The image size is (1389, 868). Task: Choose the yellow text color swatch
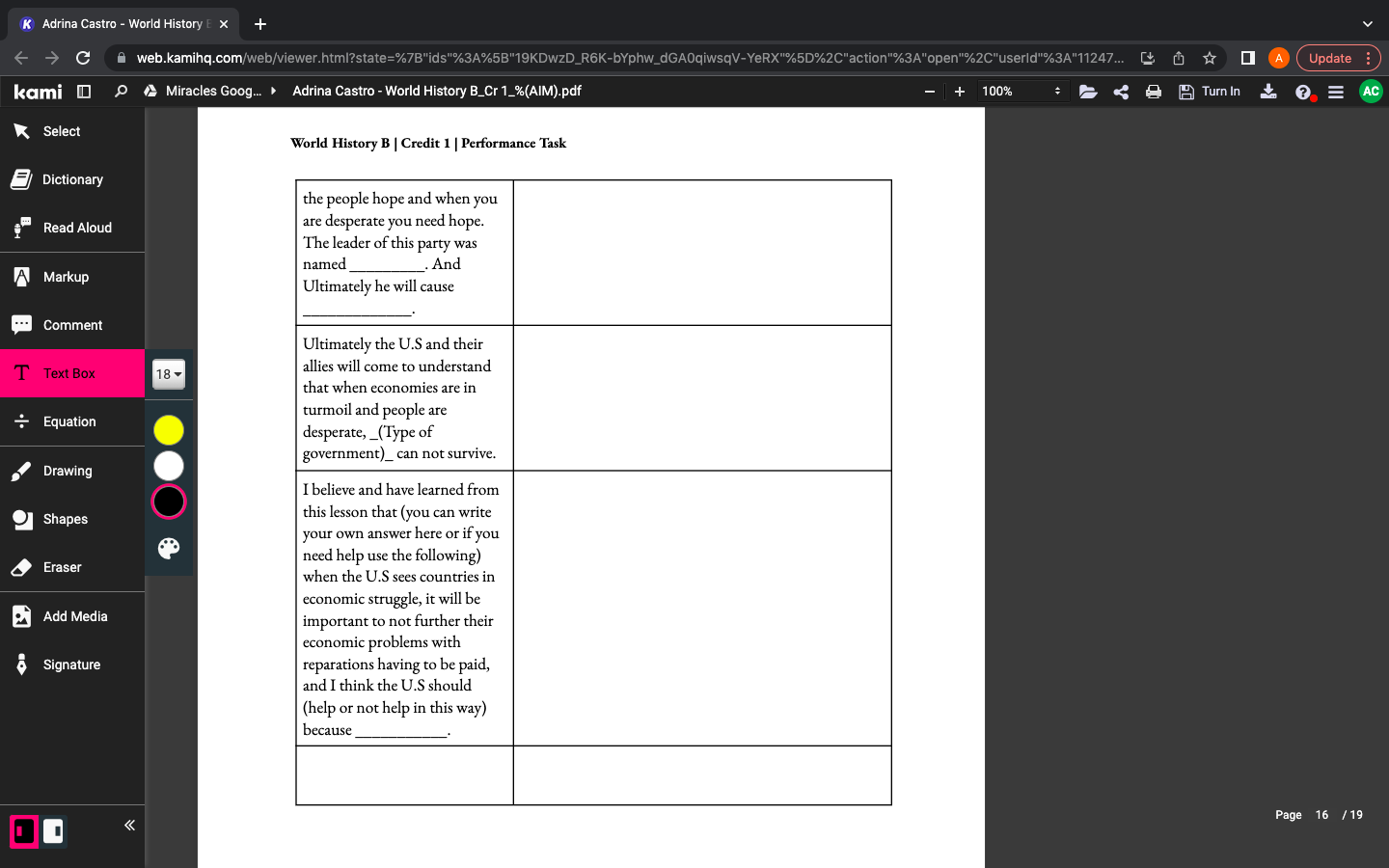(x=169, y=430)
